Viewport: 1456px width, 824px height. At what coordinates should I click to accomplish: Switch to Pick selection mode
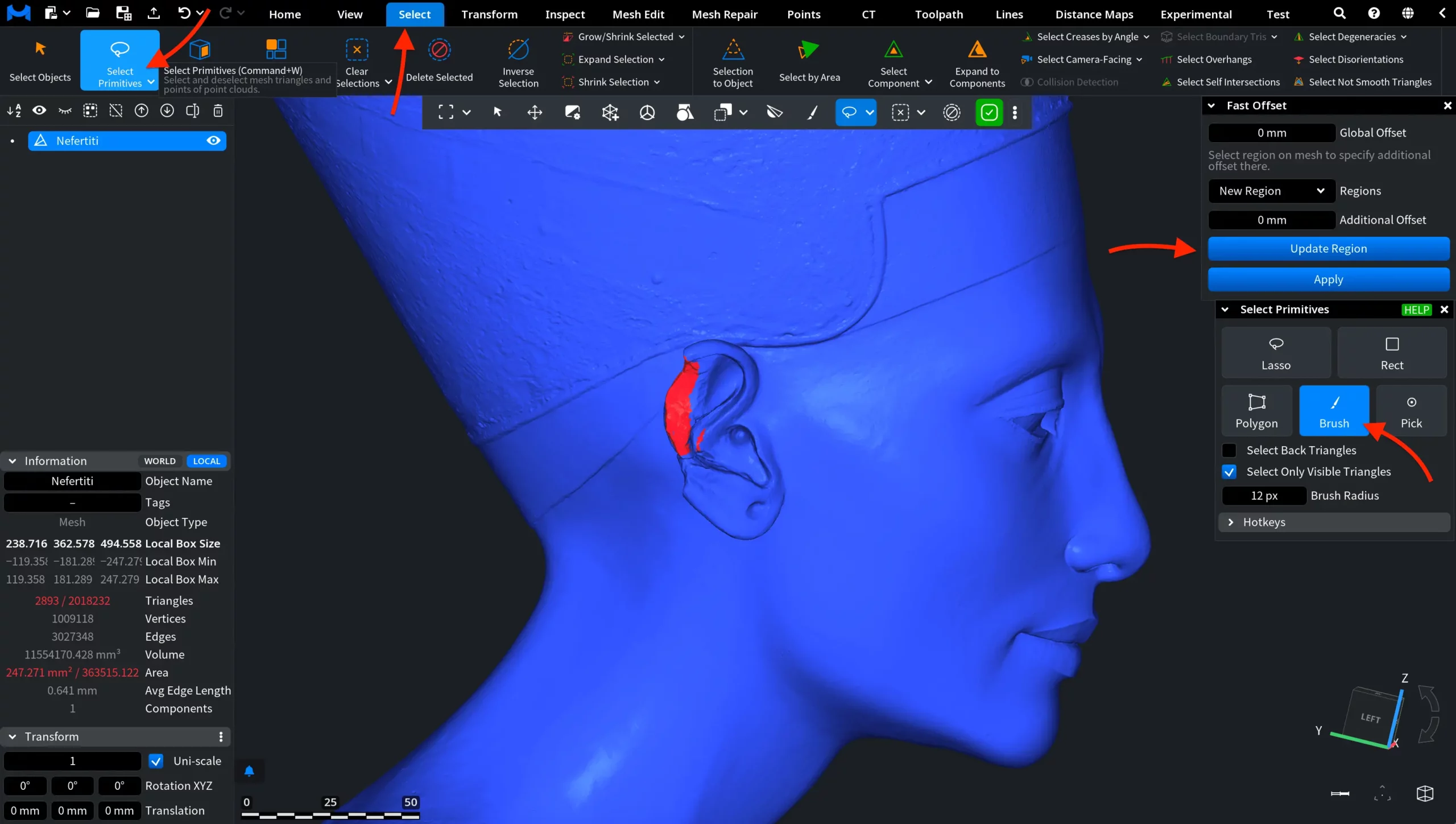1411,411
